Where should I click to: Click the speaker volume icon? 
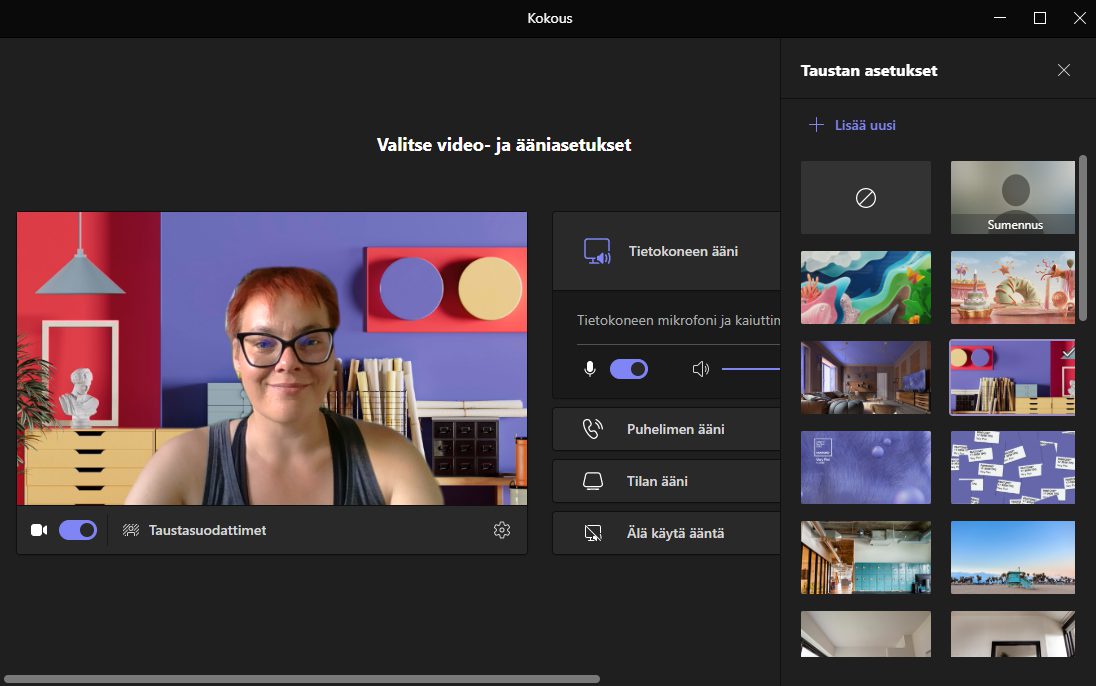tap(700, 369)
